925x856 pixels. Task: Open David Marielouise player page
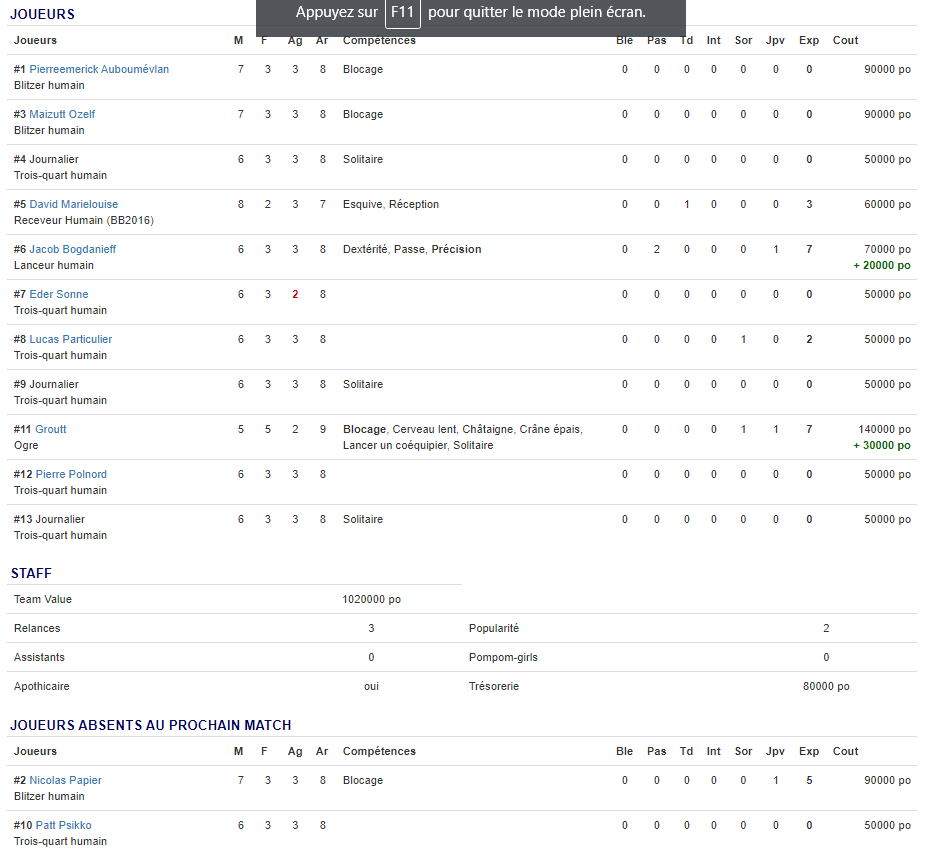click(x=73, y=204)
